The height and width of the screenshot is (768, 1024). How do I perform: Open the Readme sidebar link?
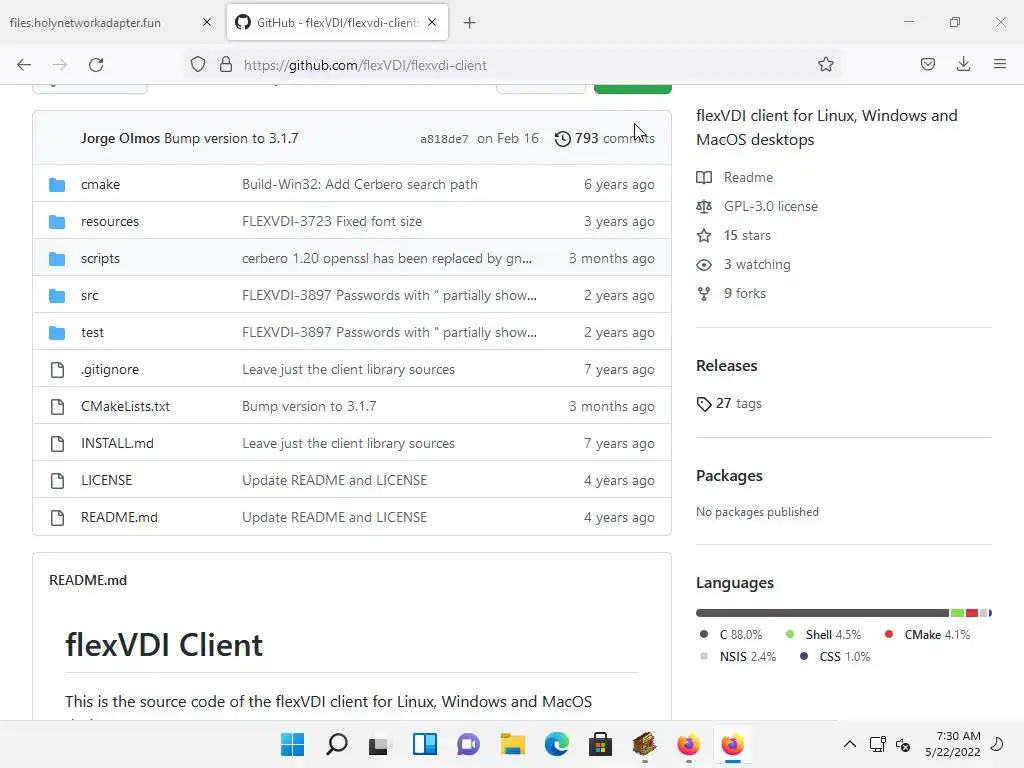coord(748,177)
